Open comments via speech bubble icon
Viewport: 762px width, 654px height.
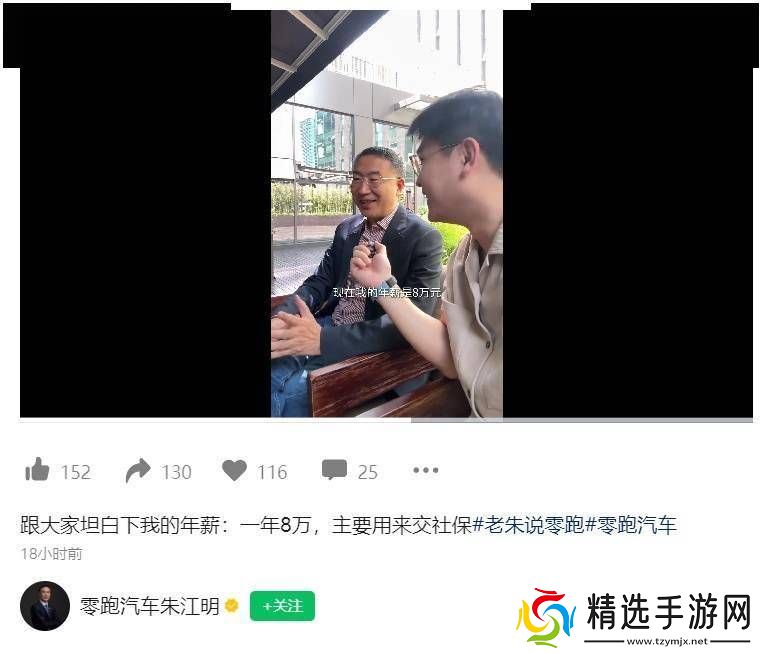point(334,470)
